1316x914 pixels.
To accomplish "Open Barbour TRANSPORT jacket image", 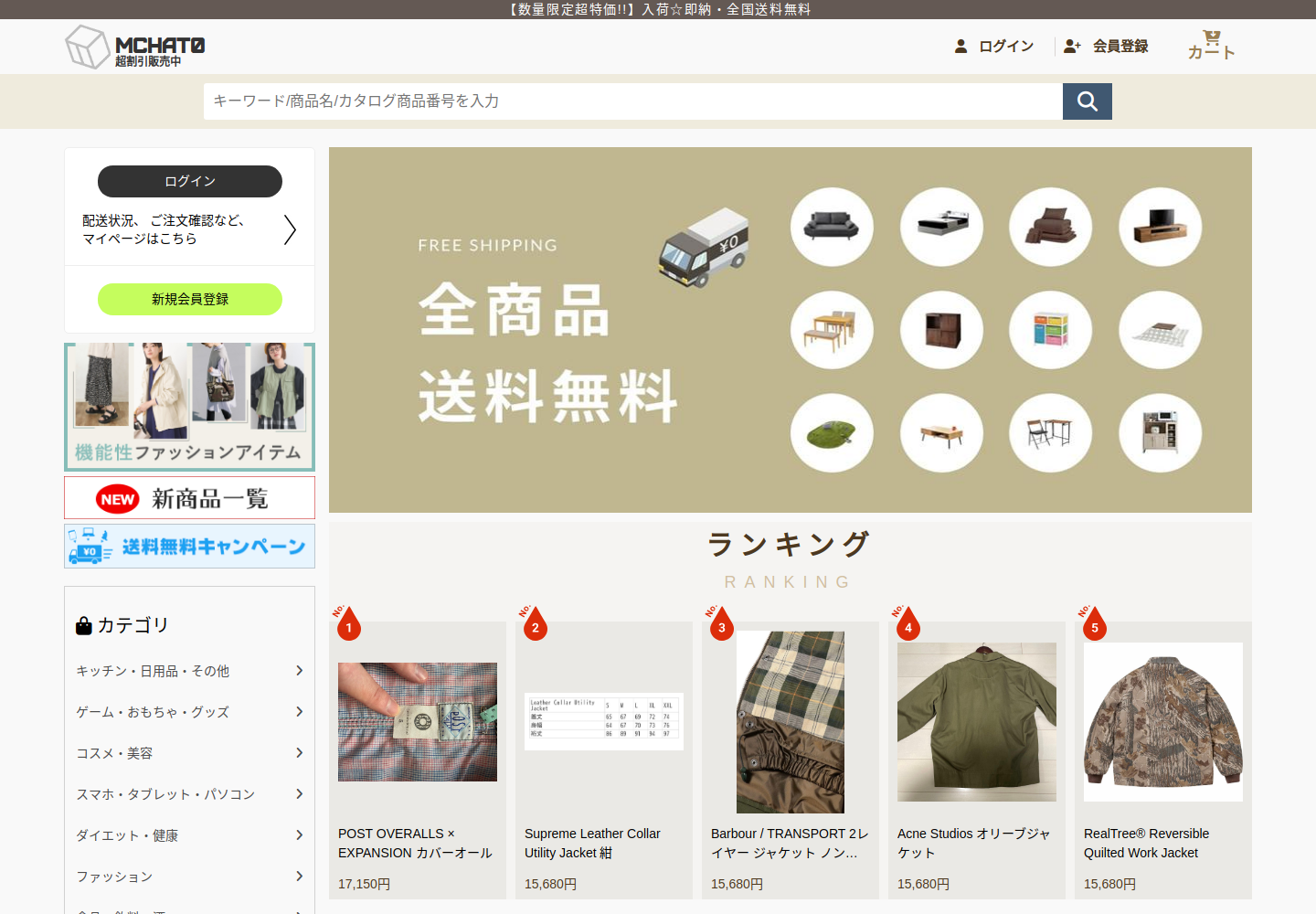I will 791,722.
